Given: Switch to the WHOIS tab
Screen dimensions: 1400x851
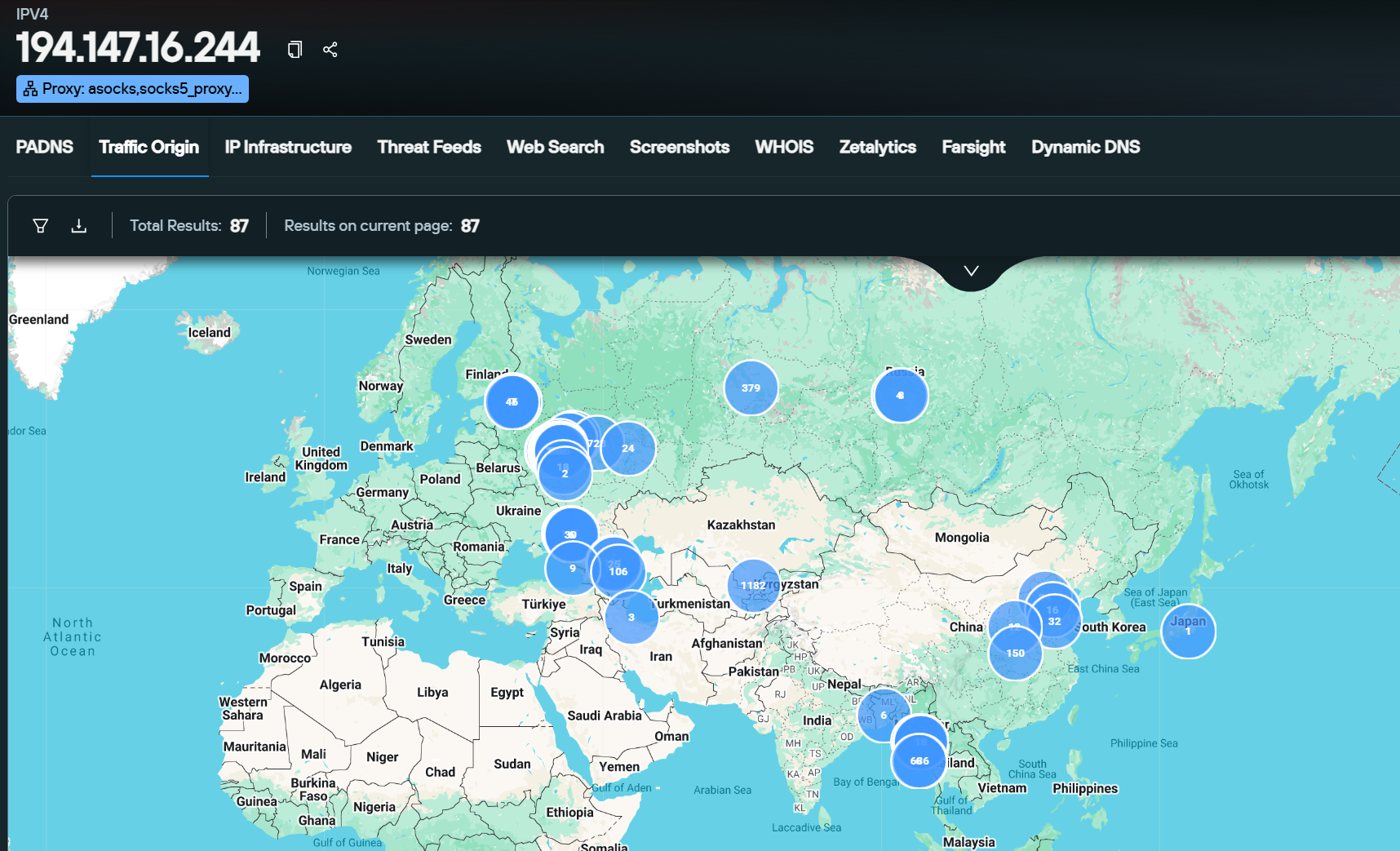Looking at the screenshot, I should [x=784, y=147].
